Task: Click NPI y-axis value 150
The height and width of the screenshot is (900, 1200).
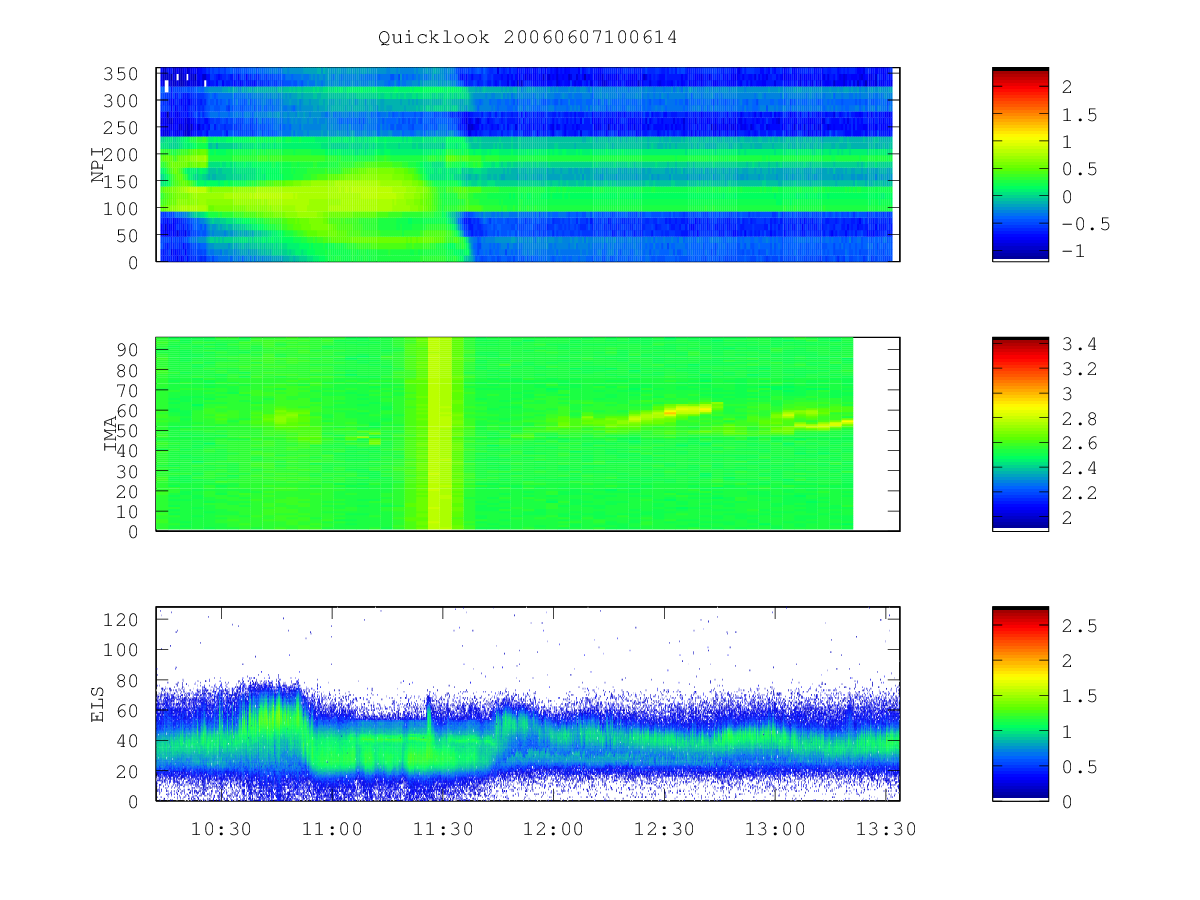Action: coord(123,182)
